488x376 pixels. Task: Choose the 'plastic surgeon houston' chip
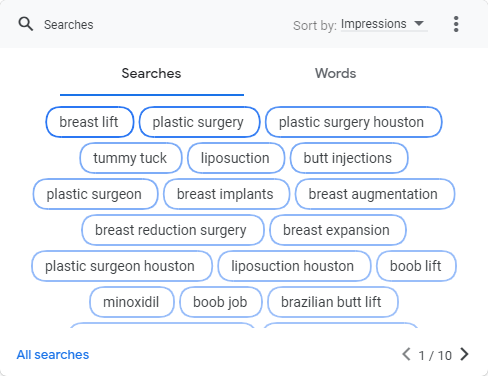(x=122, y=266)
